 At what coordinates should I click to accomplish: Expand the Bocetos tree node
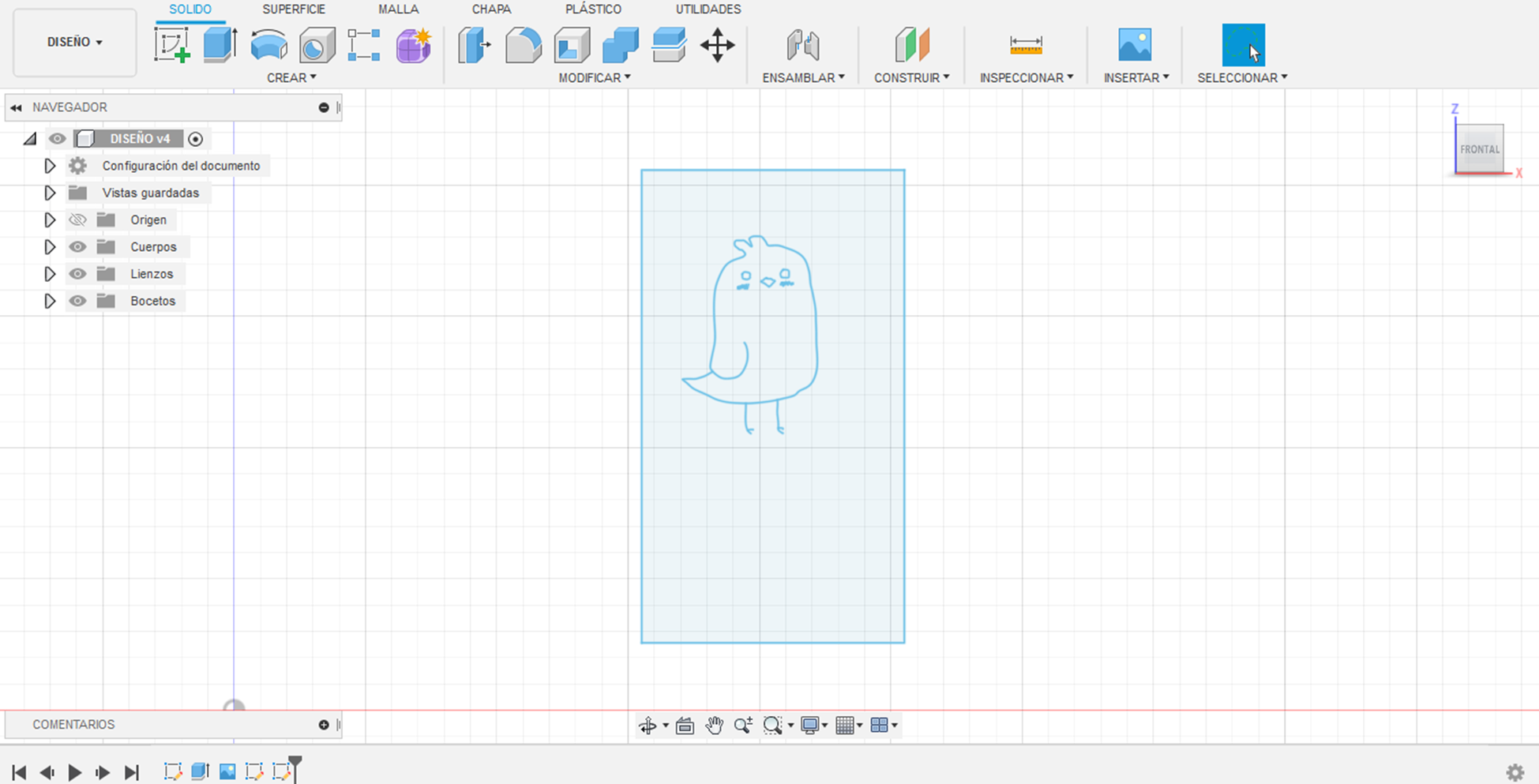pyautogui.click(x=50, y=301)
